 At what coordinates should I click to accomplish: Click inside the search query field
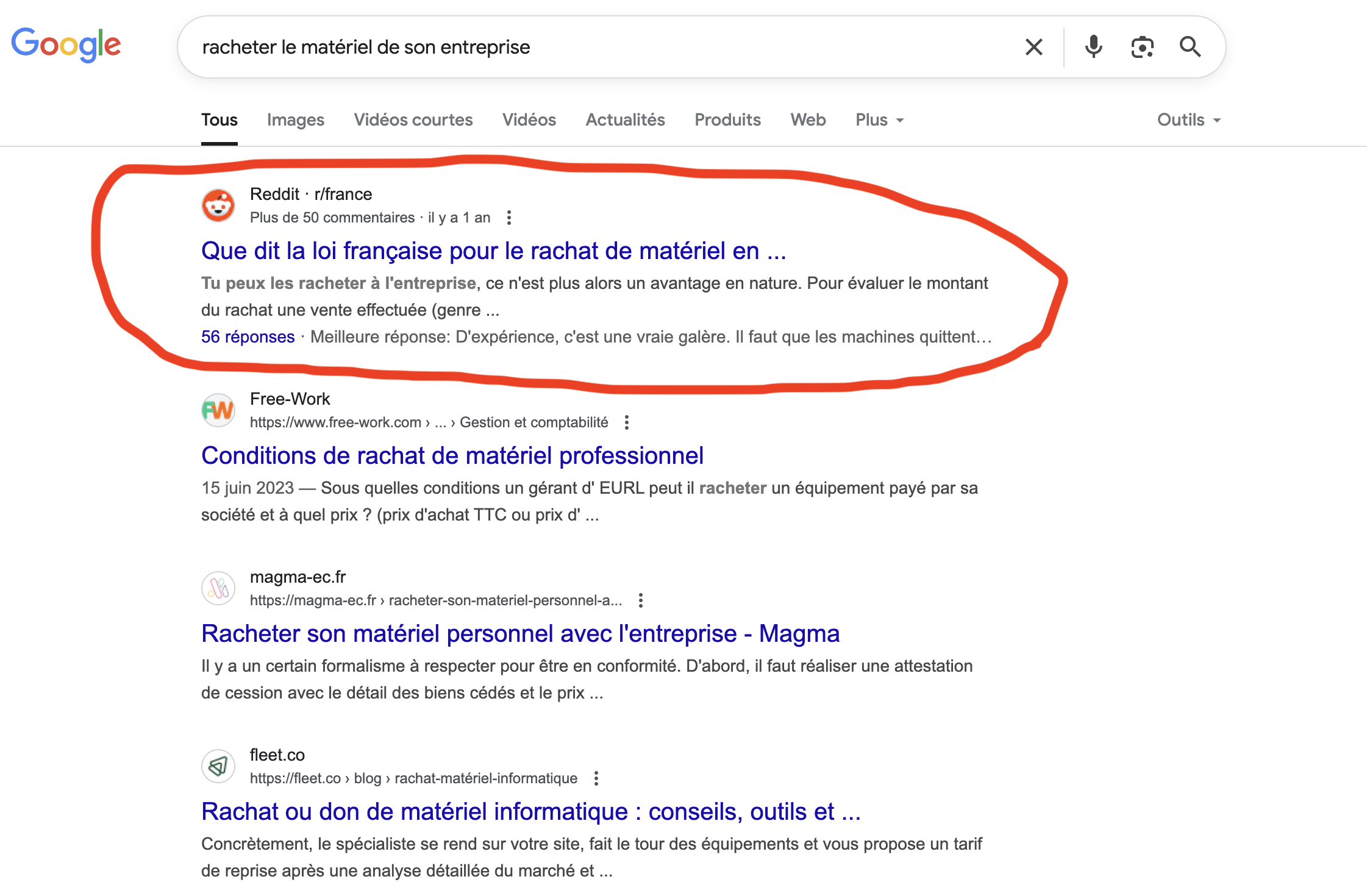(549, 46)
